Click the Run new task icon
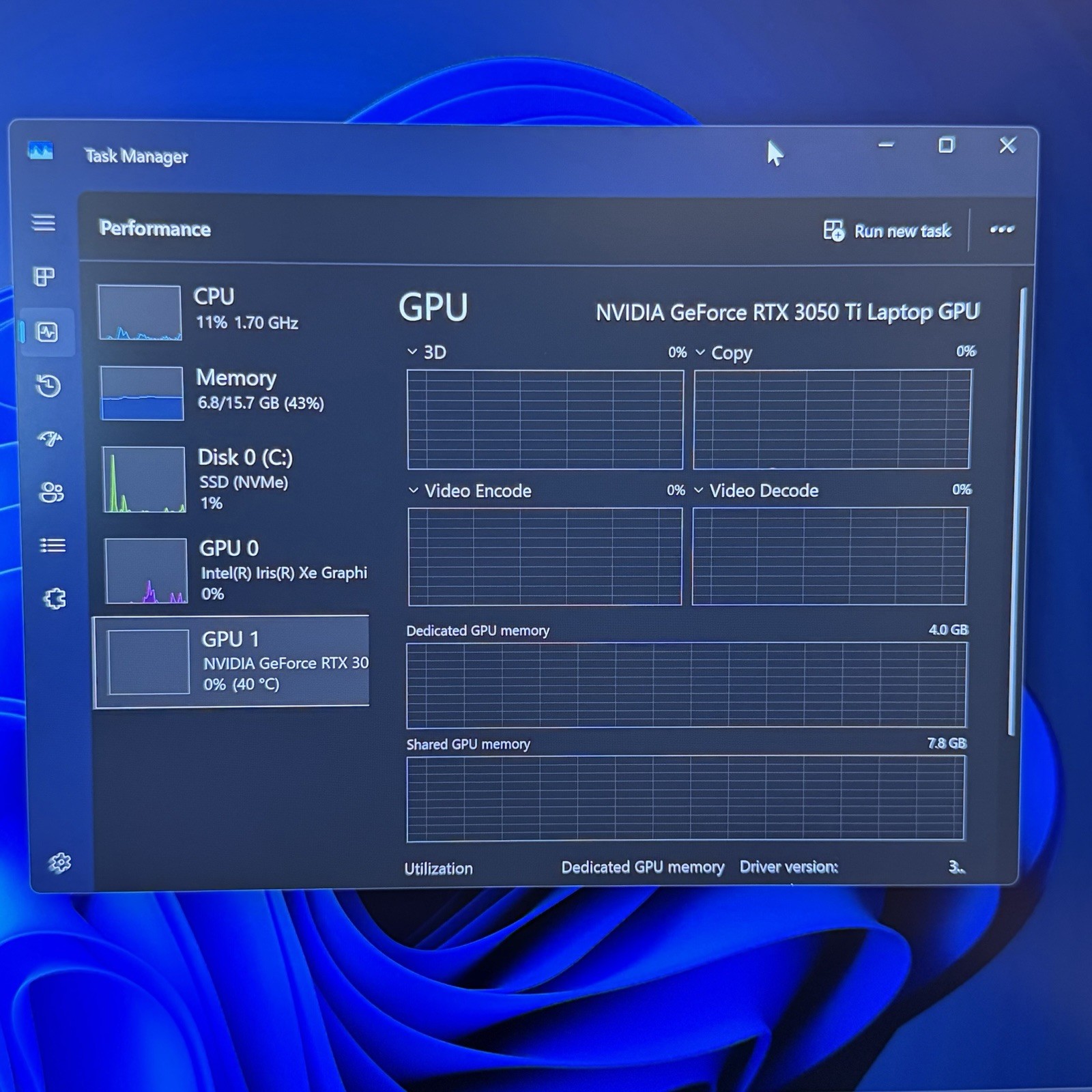1092x1092 pixels. 833,231
